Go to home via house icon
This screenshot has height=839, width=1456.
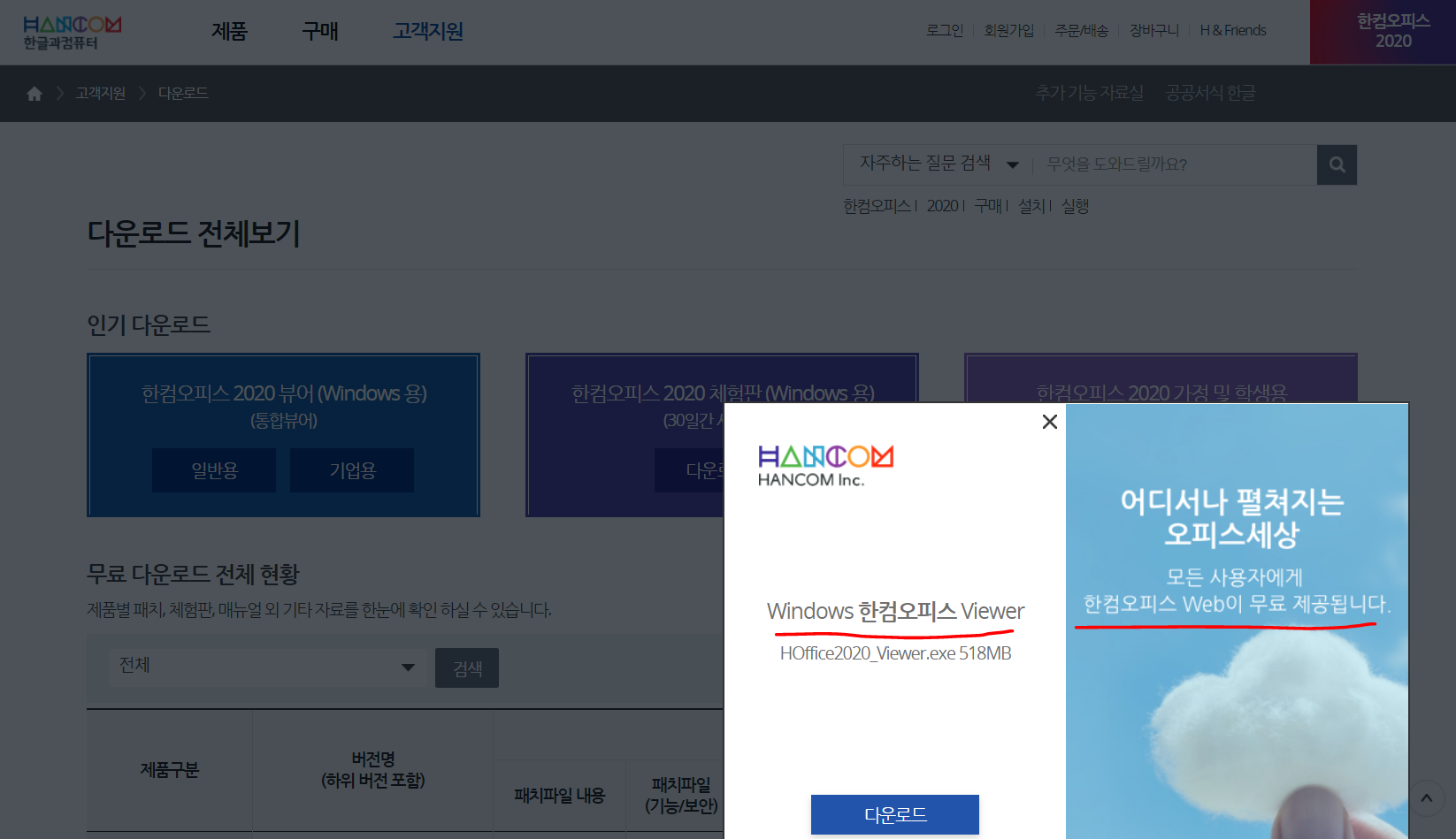34,94
